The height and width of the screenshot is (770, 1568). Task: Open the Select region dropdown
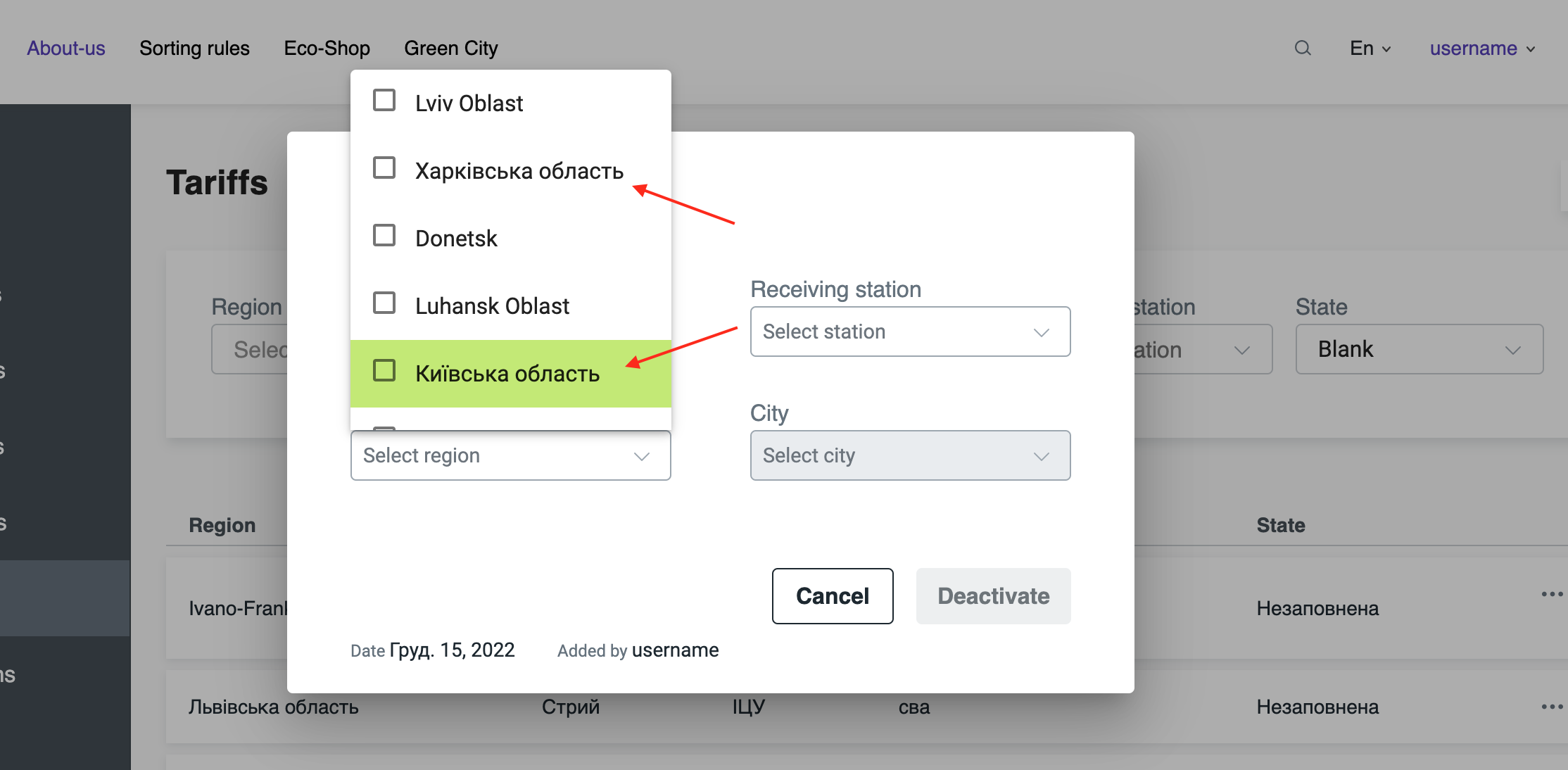tap(510, 455)
